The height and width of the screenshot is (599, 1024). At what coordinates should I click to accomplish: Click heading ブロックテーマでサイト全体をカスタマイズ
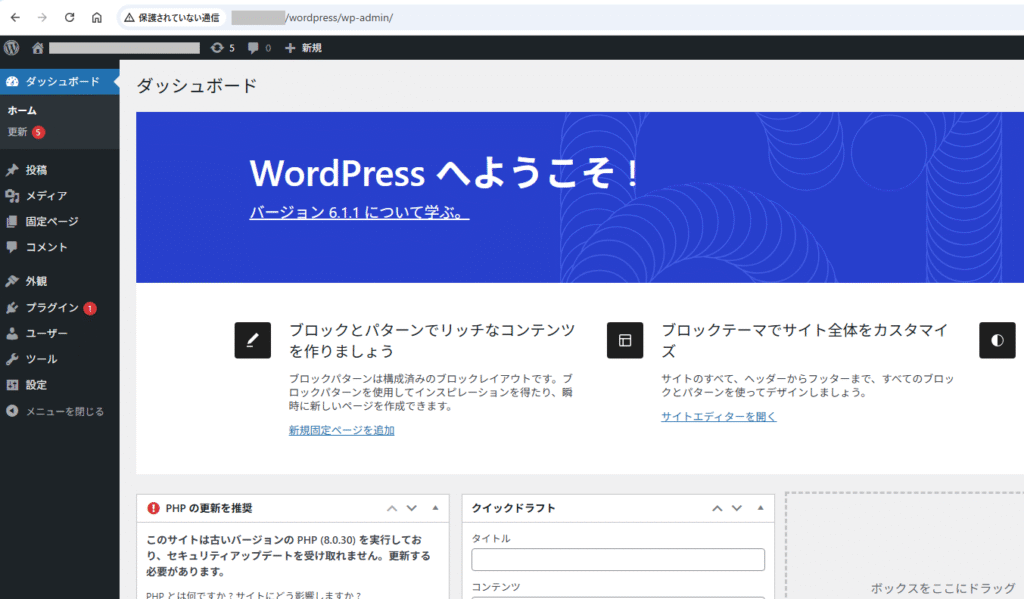click(x=805, y=340)
